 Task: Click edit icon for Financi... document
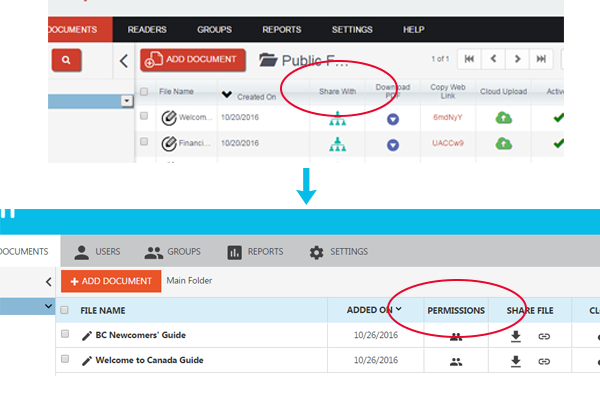point(169,144)
